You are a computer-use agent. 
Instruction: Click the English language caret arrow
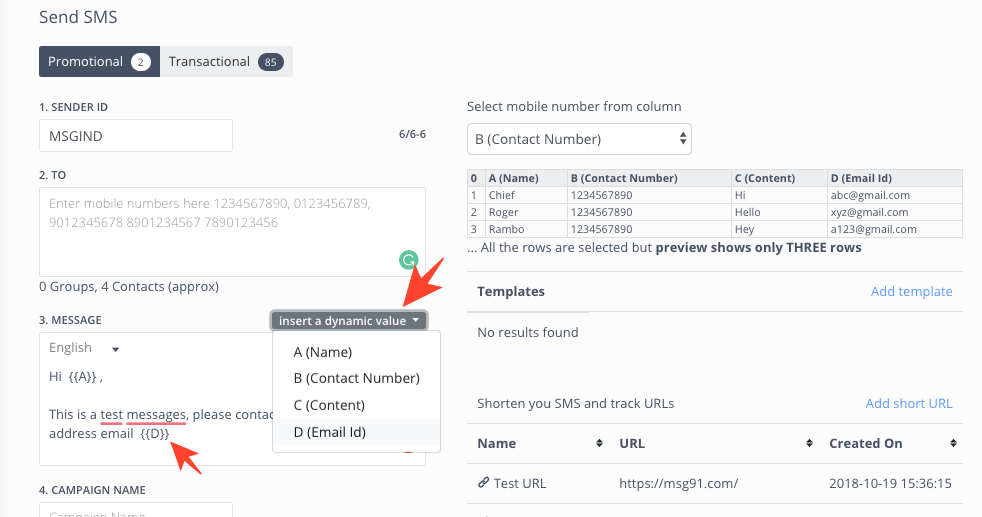click(x=115, y=349)
